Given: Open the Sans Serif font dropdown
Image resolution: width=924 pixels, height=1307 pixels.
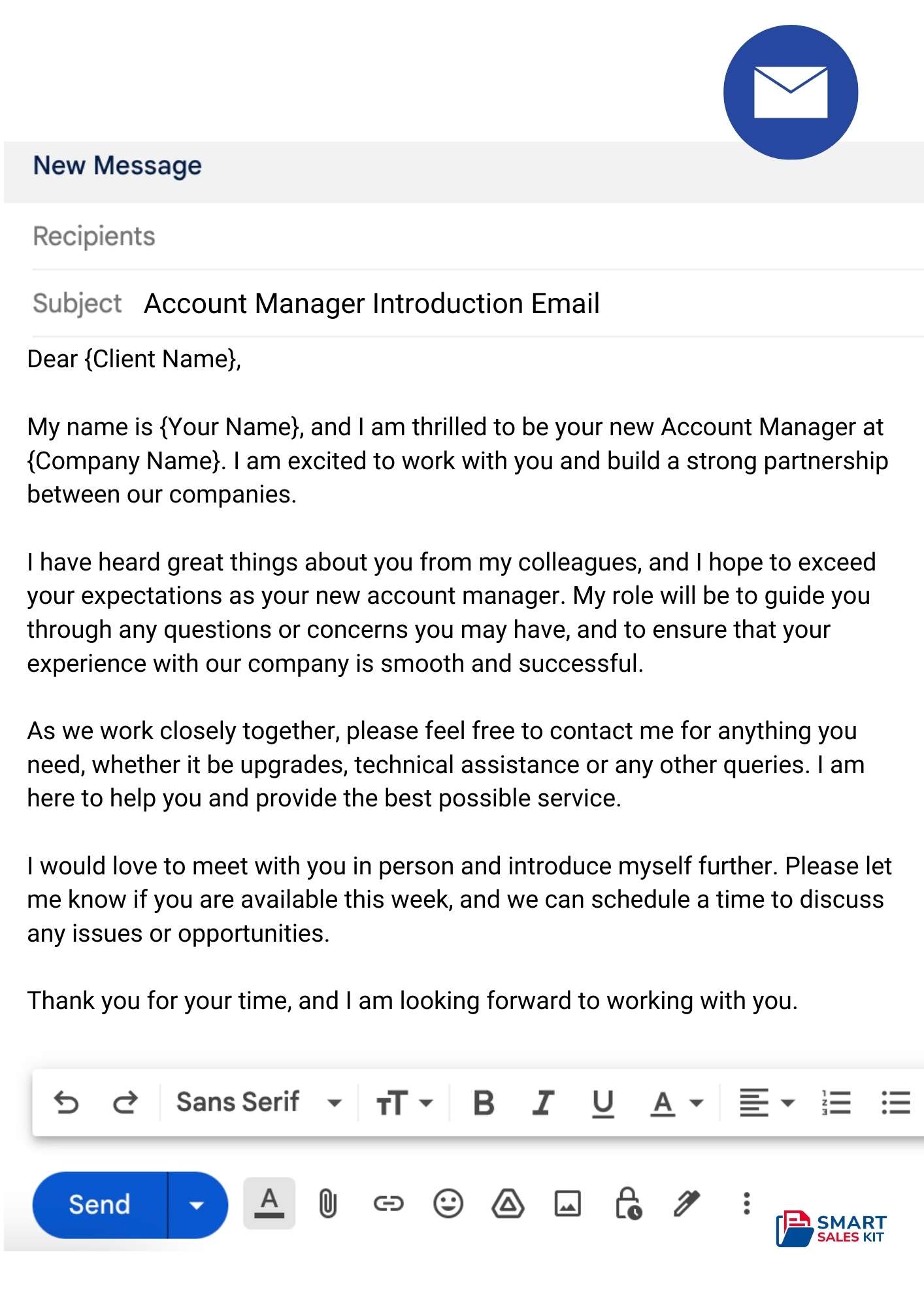Looking at the screenshot, I should [259, 1102].
